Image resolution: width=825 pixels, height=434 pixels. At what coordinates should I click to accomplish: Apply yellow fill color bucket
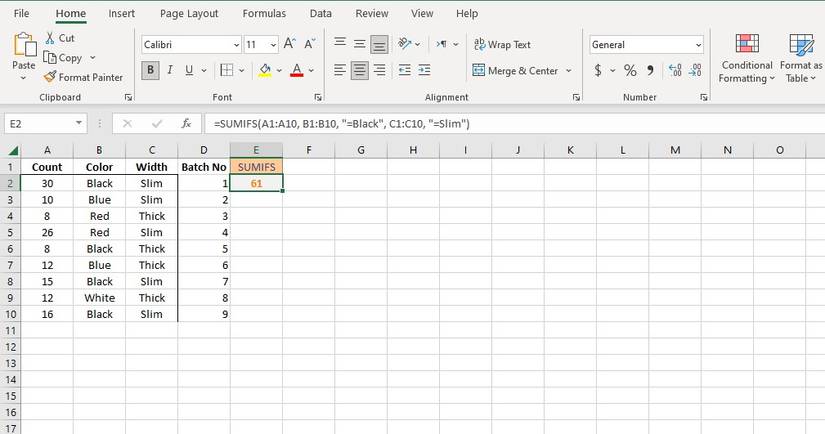pyautogui.click(x=265, y=70)
